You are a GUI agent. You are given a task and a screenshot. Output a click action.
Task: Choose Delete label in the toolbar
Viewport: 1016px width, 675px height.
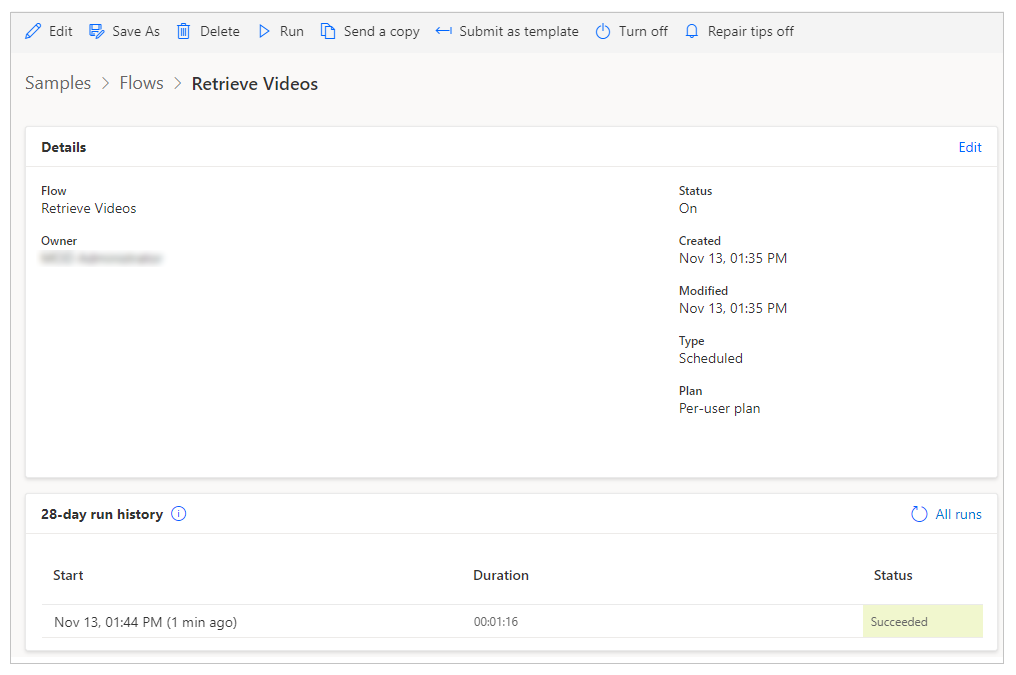[x=220, y=31]
